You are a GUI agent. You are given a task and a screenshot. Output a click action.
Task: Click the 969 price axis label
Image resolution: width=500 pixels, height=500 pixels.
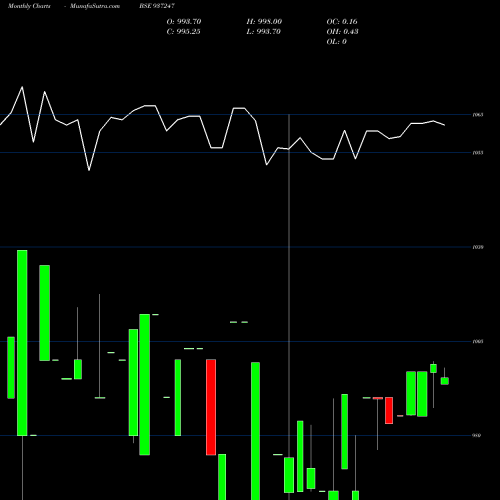[477, 435]
